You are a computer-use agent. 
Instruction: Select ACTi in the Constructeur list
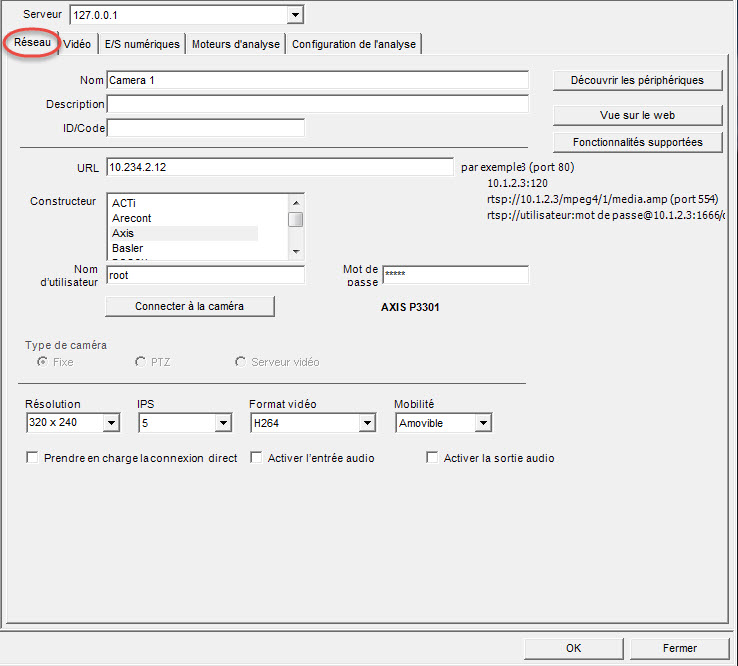pos(184,203)
